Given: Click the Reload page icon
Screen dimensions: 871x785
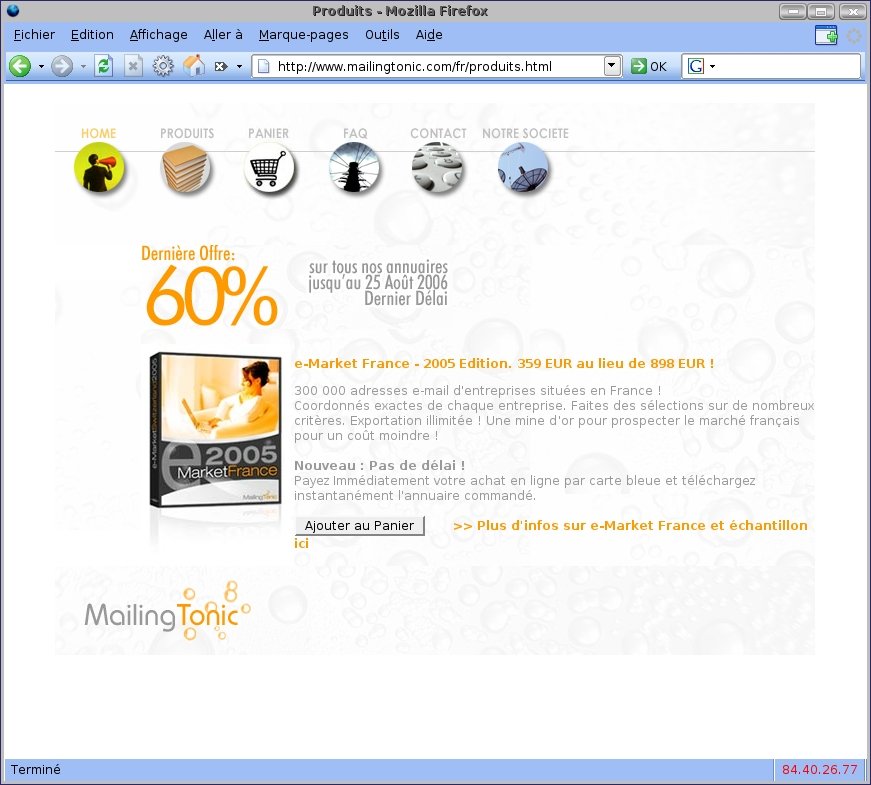Looking at the screenshot, I should point(103,66).
